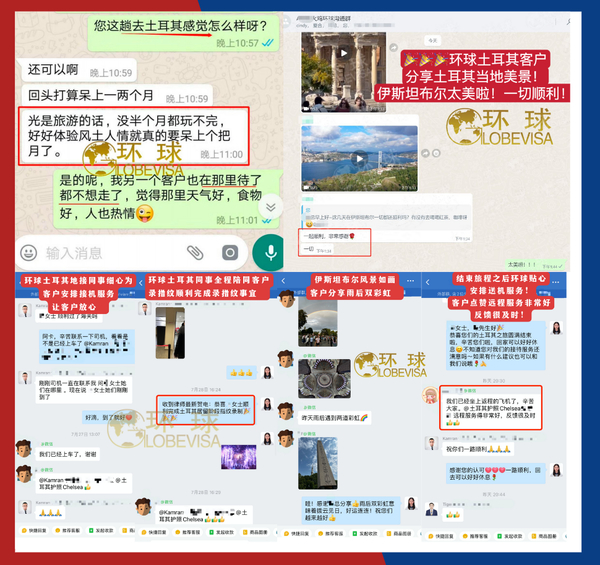
Task: Open the group avatar in WhatsApp header
Action: 286,22
